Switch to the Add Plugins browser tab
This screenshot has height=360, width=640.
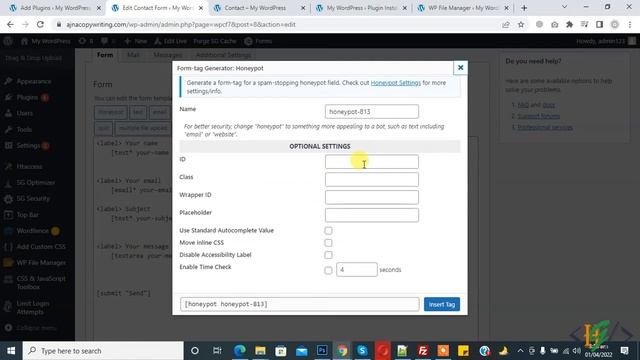click(x=55, y=8)
